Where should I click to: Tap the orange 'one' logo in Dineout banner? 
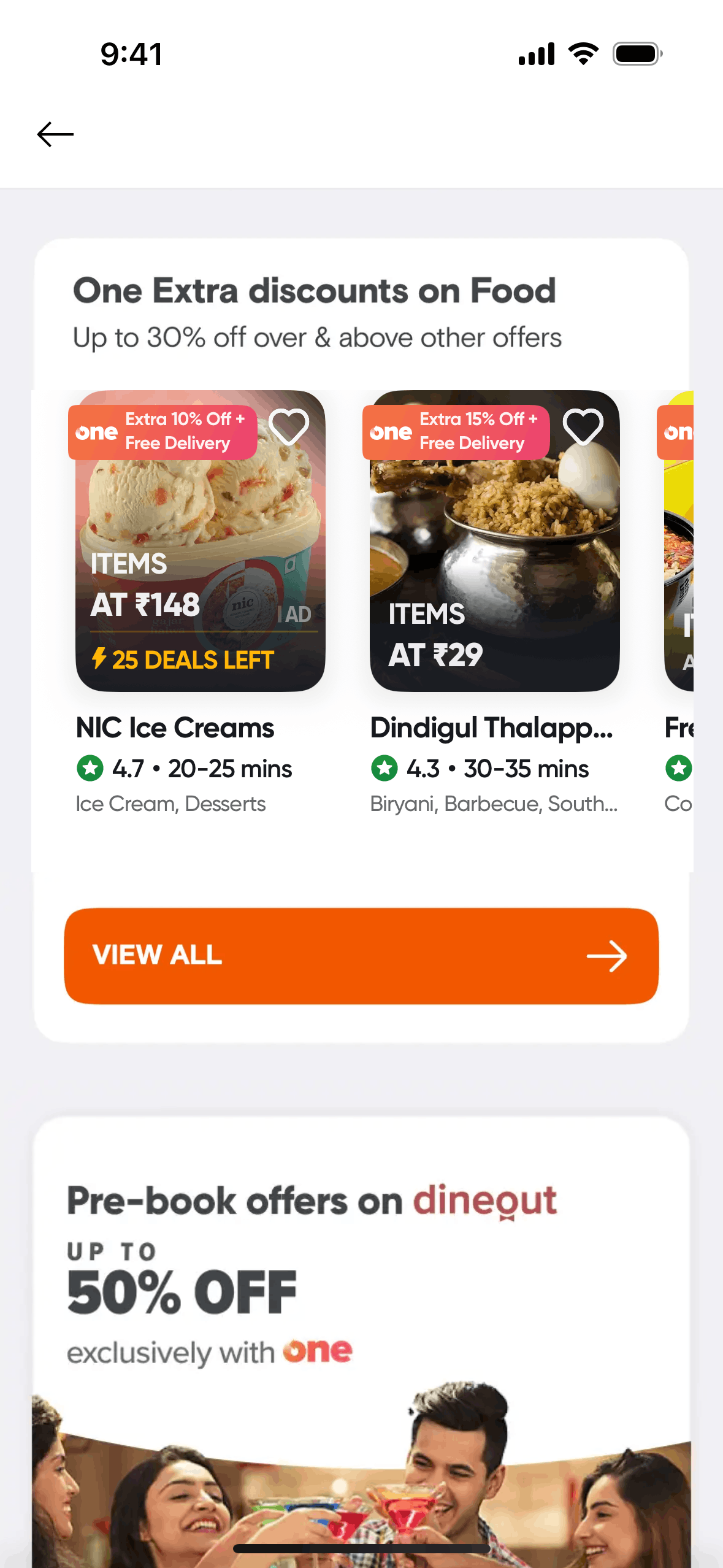tap(317, 1351)
